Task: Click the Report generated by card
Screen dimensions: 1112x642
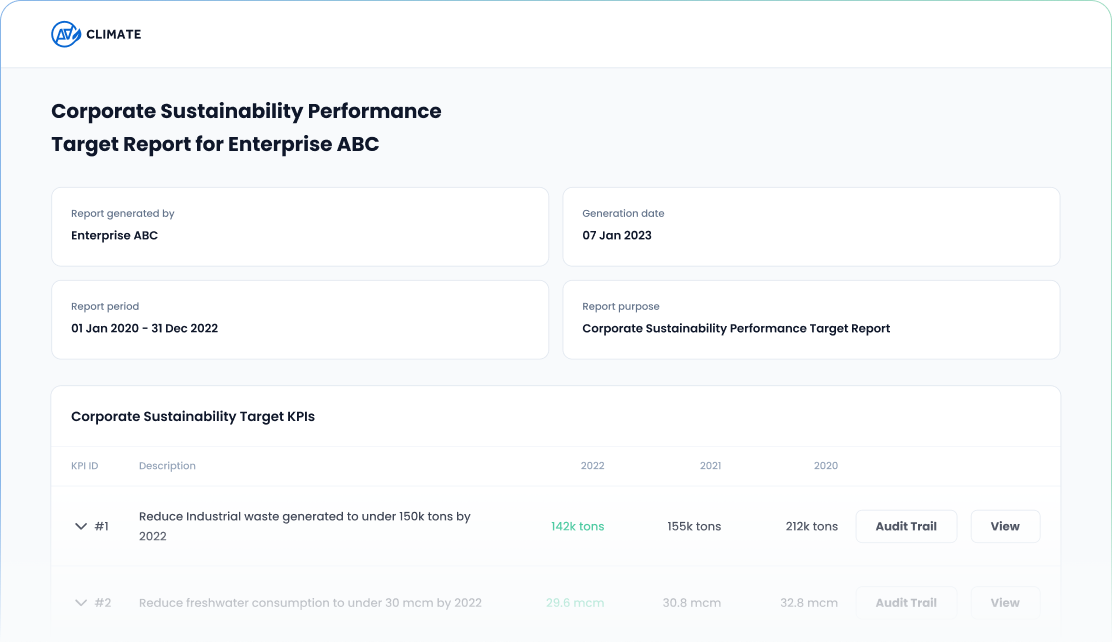Action: (300, 226)
